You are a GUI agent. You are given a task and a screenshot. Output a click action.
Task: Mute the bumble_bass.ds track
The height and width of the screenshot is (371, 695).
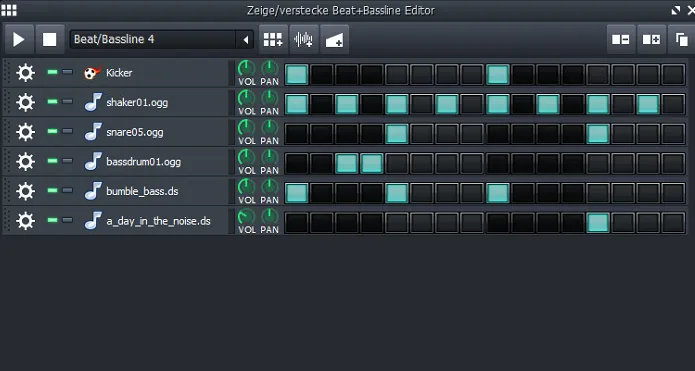53,190
